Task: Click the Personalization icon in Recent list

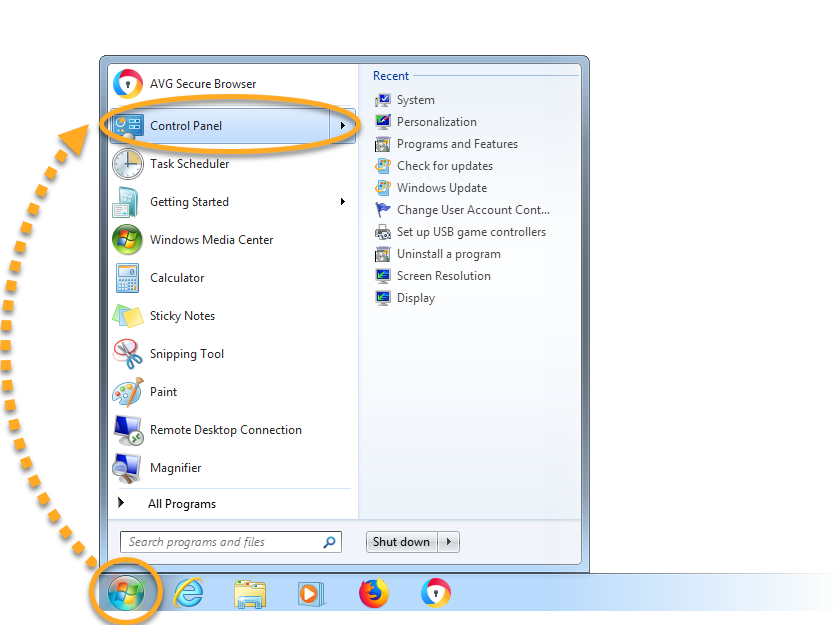Action: (x=383, y=122)
